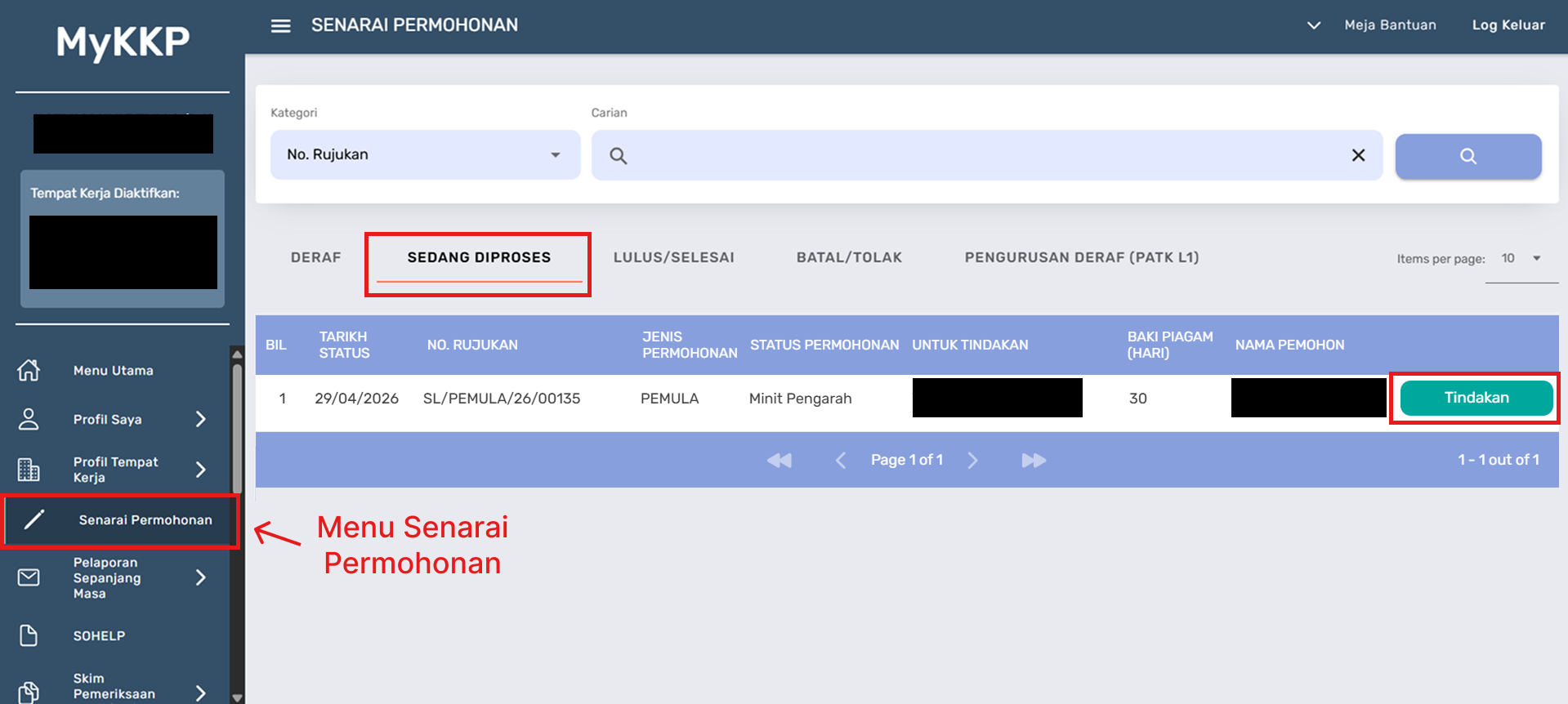This screenshot has width=1568, height=704.
Task: Click the Pelaporan Sepanjang Masa envelope icon
Action: pos(29,577)
